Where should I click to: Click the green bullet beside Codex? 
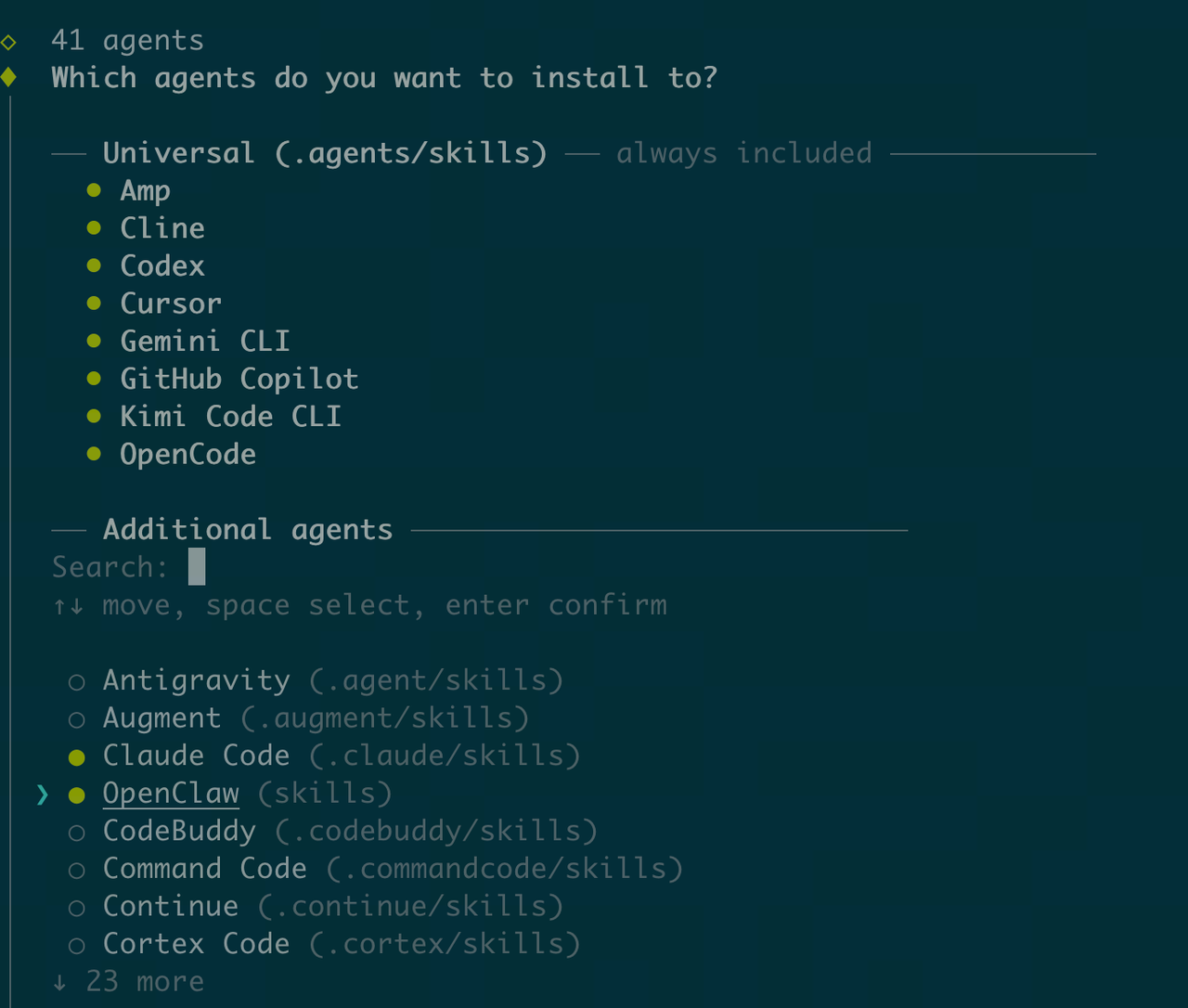coord(94,265)
